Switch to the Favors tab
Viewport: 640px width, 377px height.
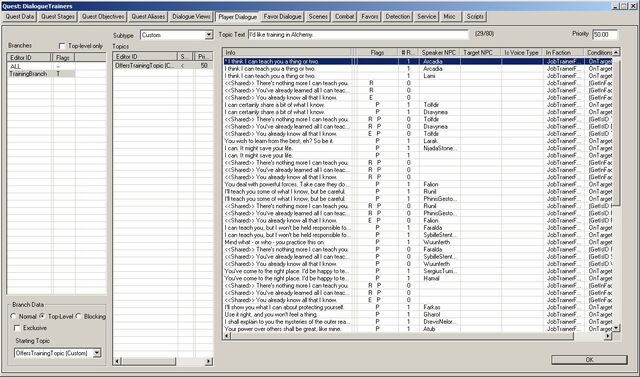(x=370, y=17)
